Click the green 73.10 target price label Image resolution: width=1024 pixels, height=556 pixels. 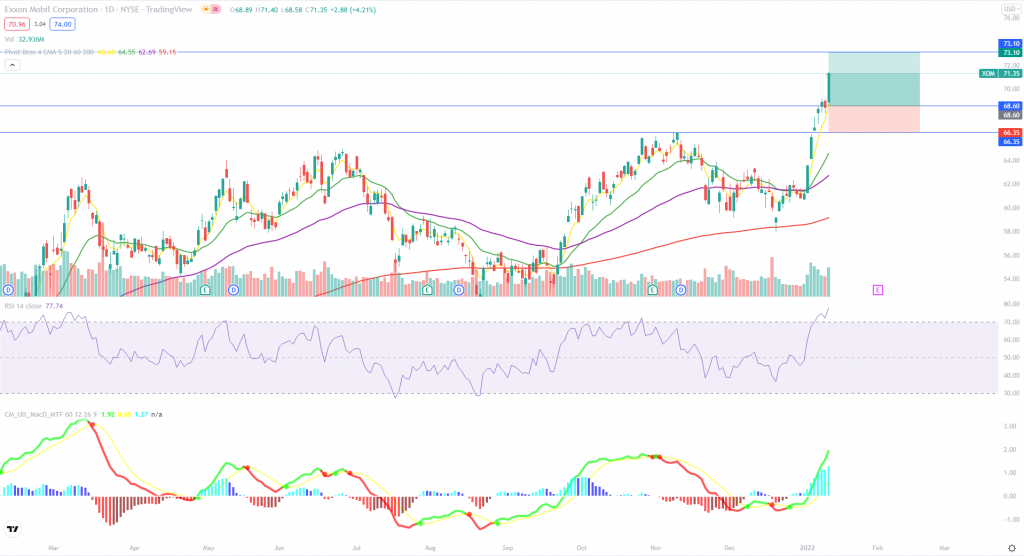click(x=1010, y=52)
